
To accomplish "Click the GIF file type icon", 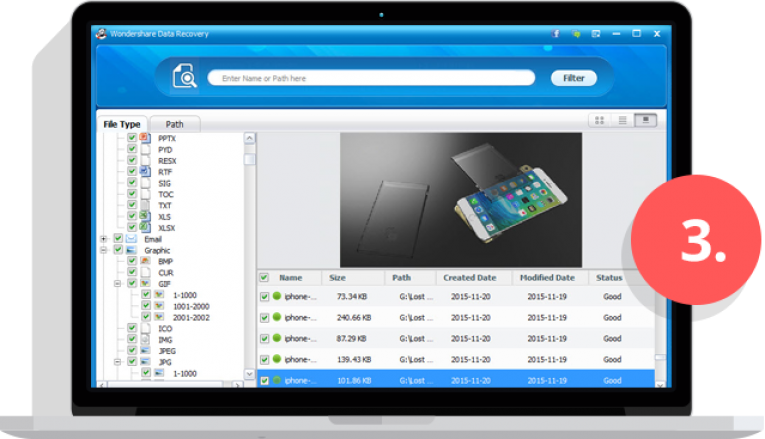I will click(x=145, y=283).
